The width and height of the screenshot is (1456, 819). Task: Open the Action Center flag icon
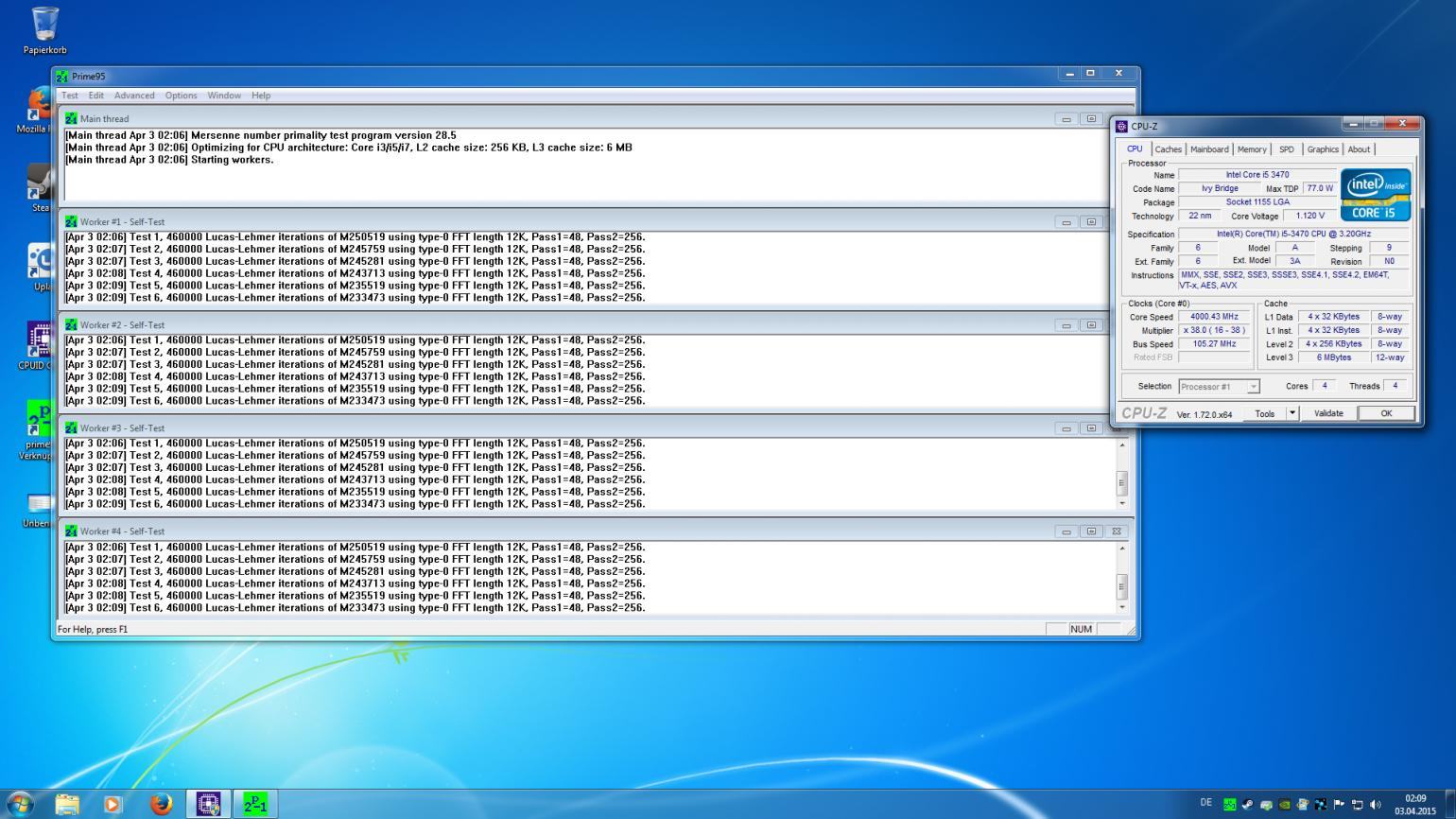(x=1339, y=804)
